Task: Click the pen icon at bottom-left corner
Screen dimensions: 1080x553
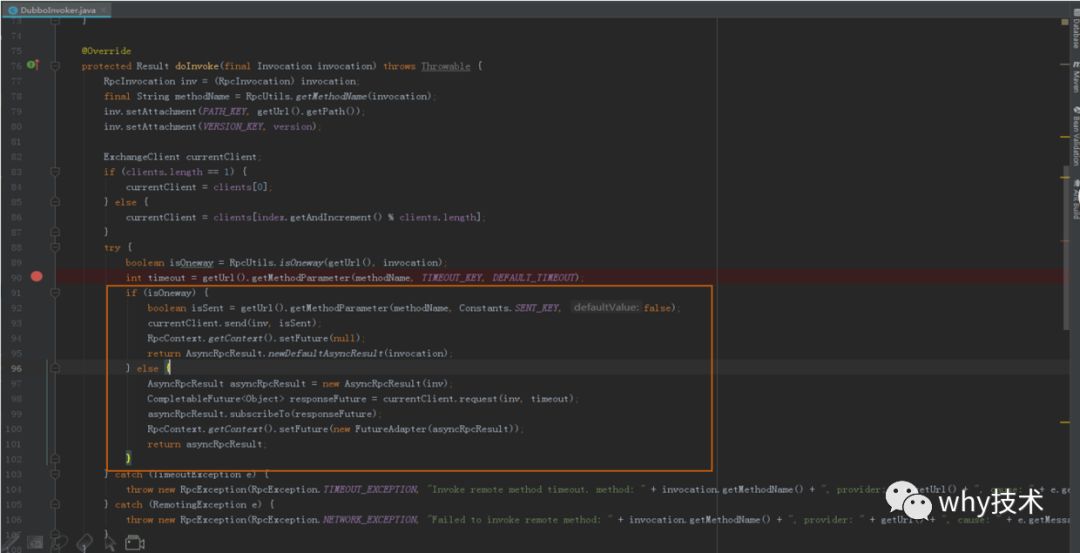Action: (10, 542)
